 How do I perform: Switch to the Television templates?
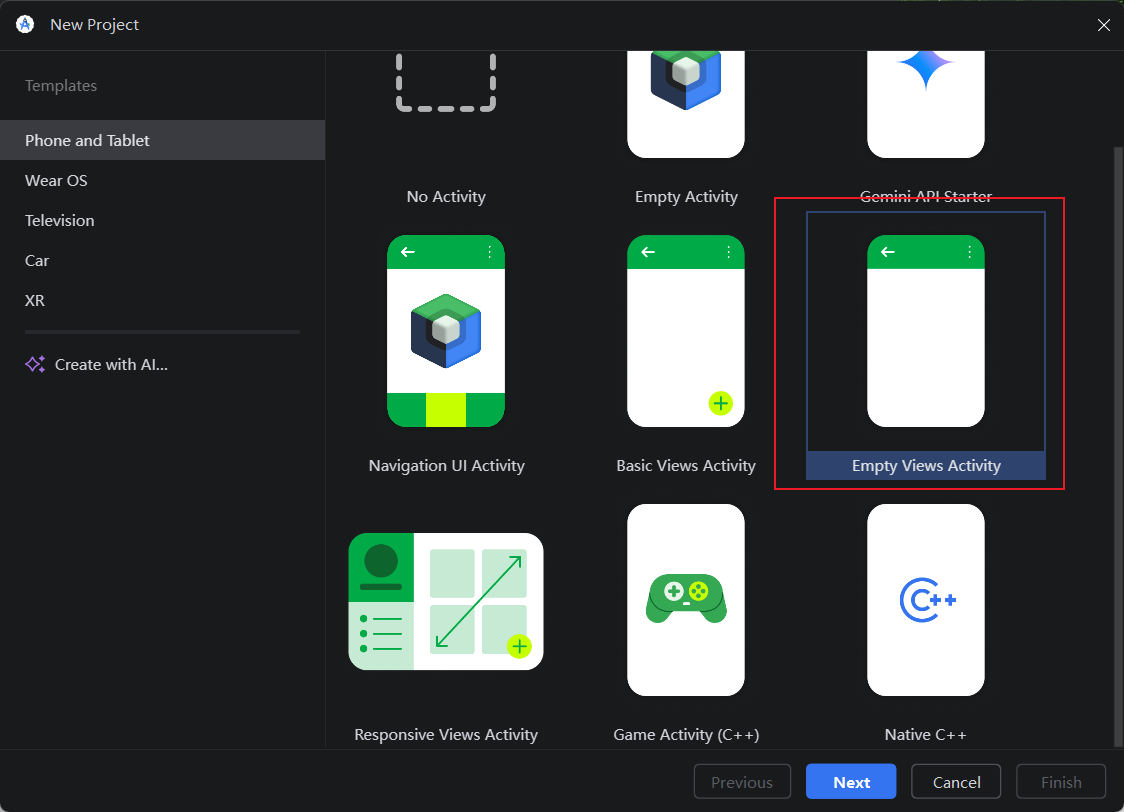[x=163, y=220]
